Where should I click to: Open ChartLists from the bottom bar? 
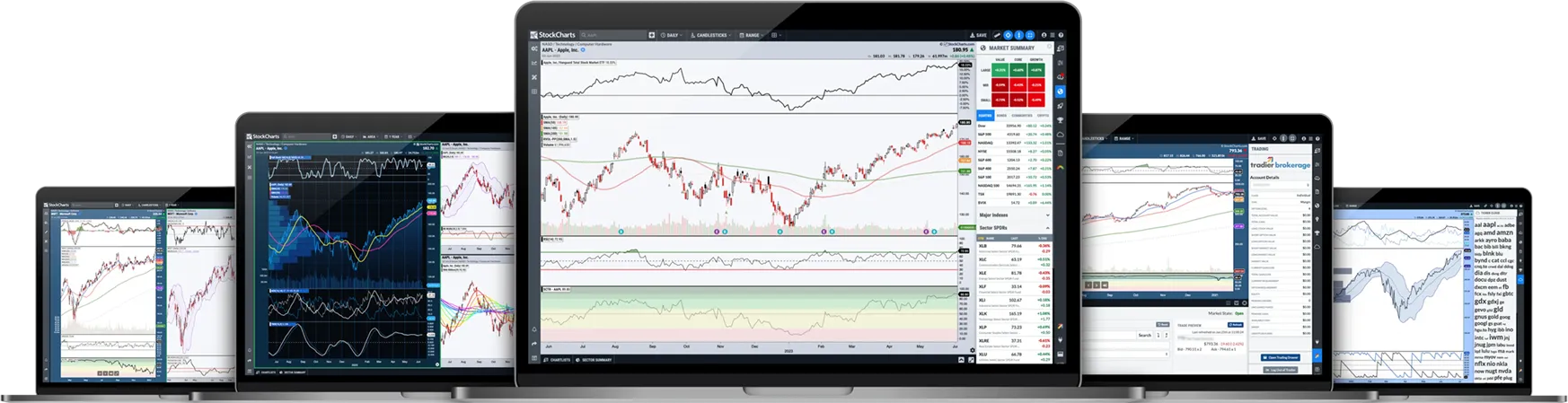click(x=559, y=359)
